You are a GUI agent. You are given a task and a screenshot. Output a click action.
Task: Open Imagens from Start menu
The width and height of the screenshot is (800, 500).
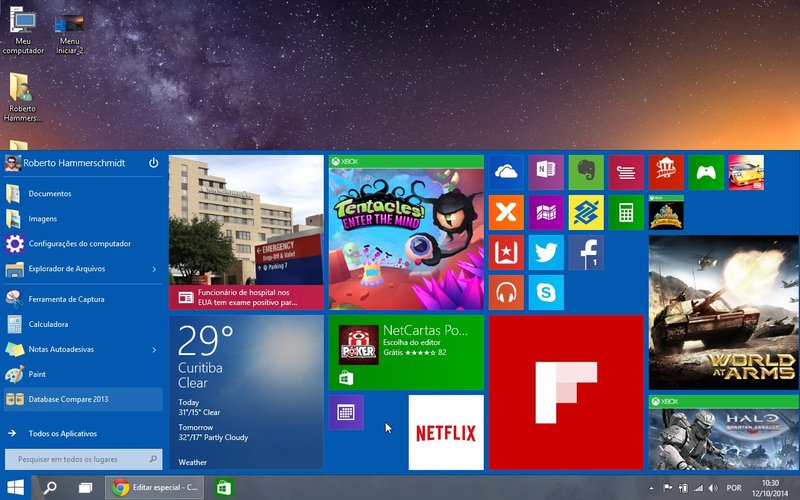click(x=84, y=218)
